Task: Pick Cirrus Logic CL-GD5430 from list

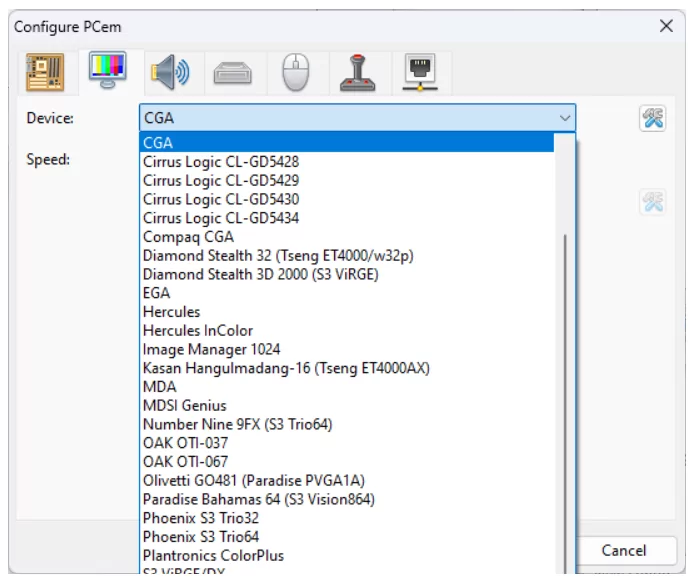Action: (x=347, y=199)
